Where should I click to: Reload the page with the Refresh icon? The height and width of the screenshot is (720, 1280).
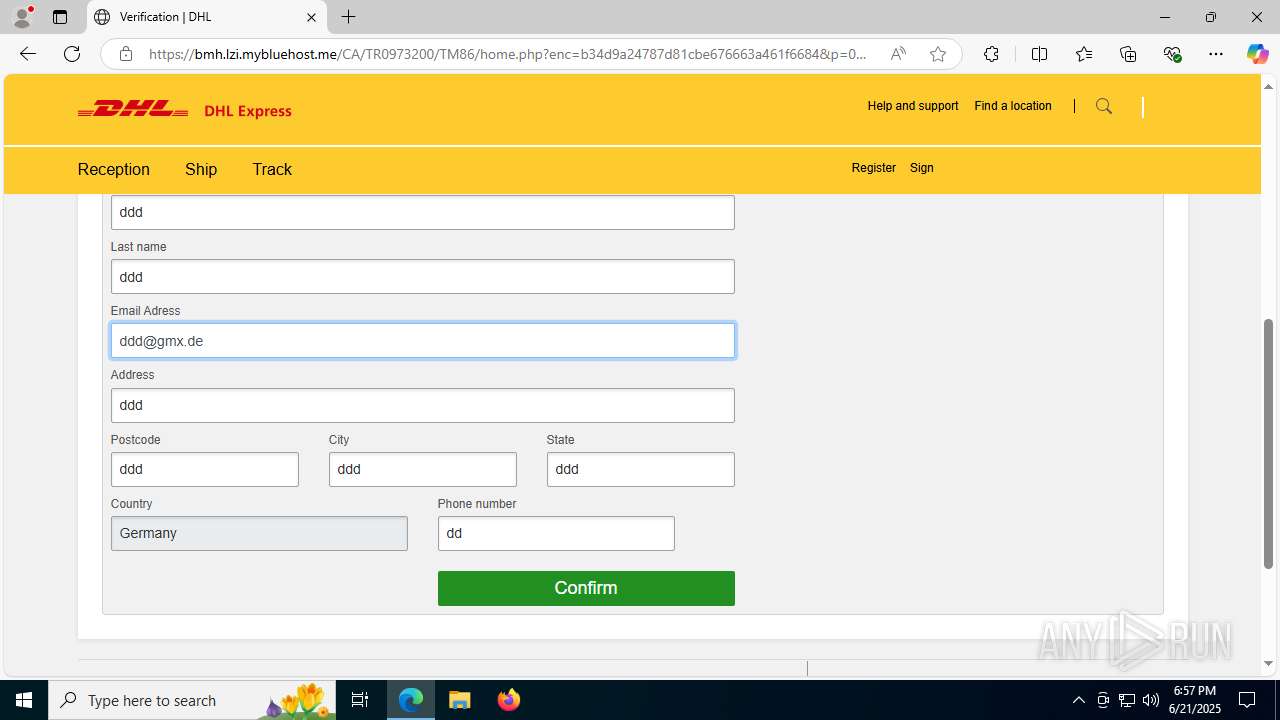[72, 54]
